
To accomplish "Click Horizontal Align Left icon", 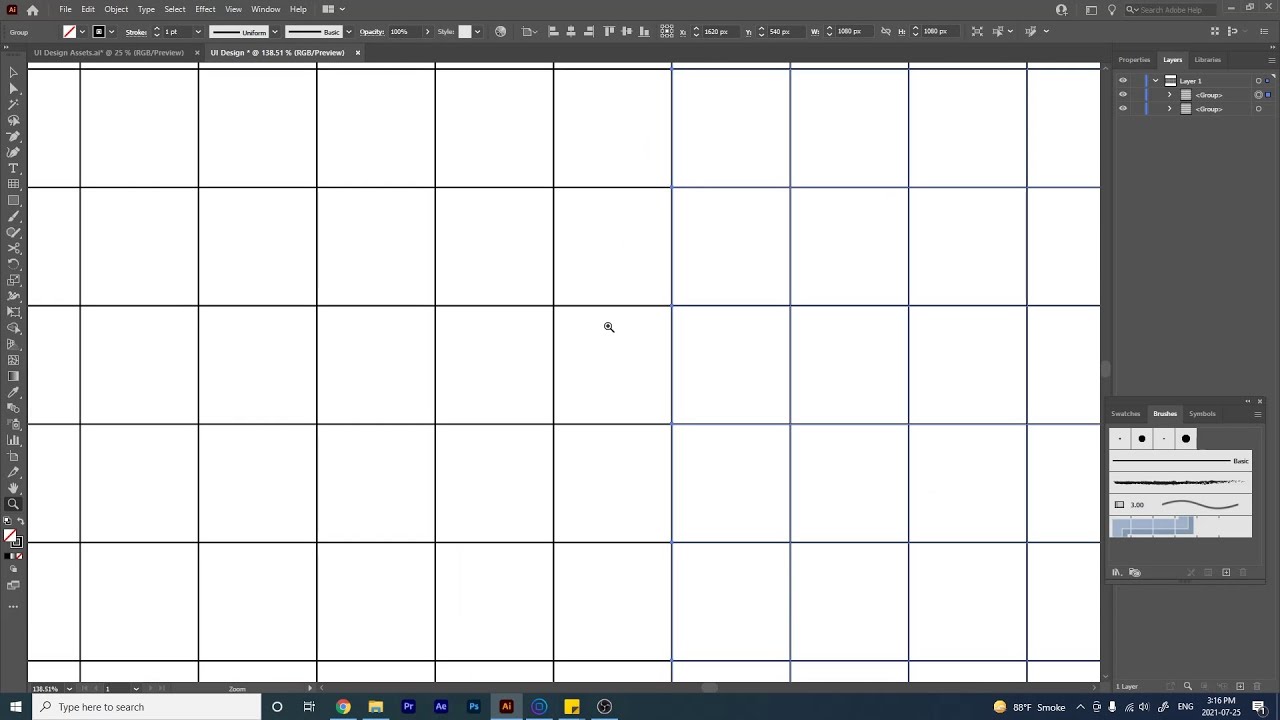I will click(x=554, y=31).
